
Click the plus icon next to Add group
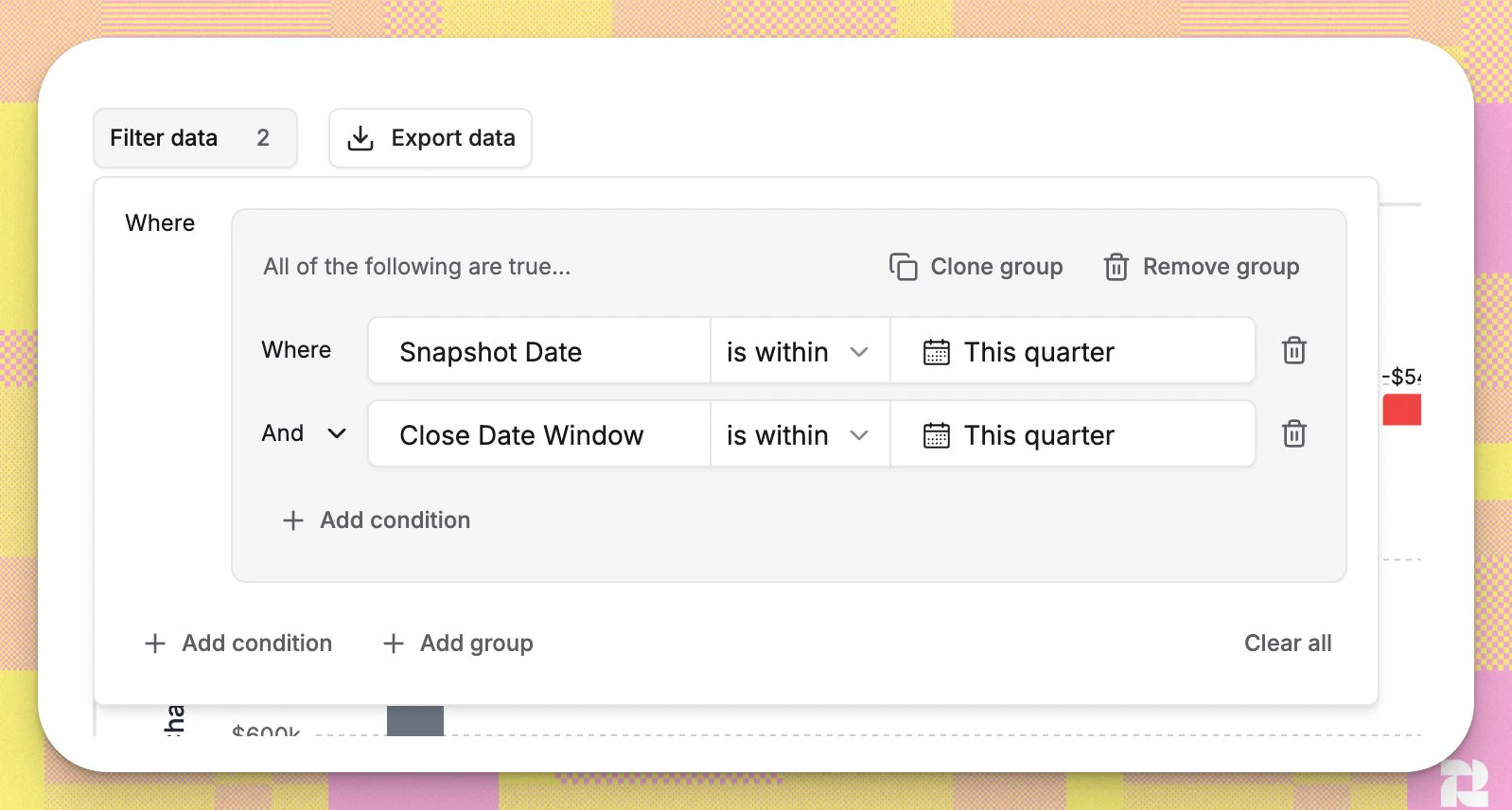[x=393, y=643]
